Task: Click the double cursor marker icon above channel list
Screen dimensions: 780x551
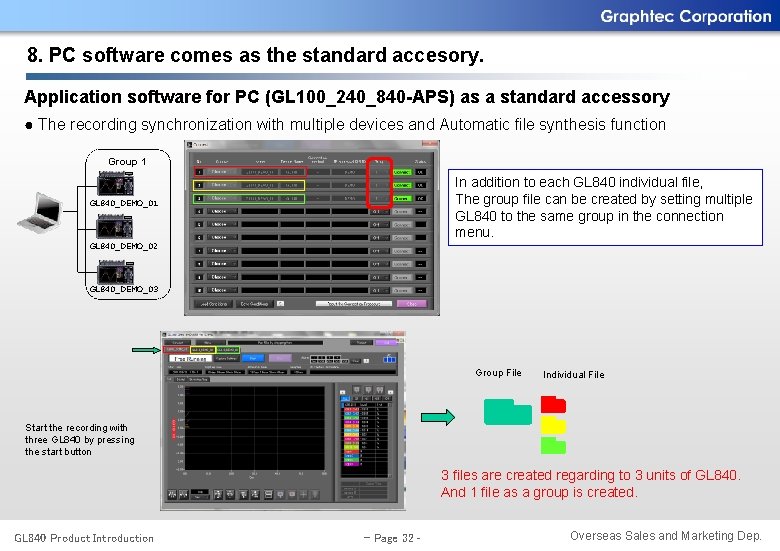Action: point(380,389)
